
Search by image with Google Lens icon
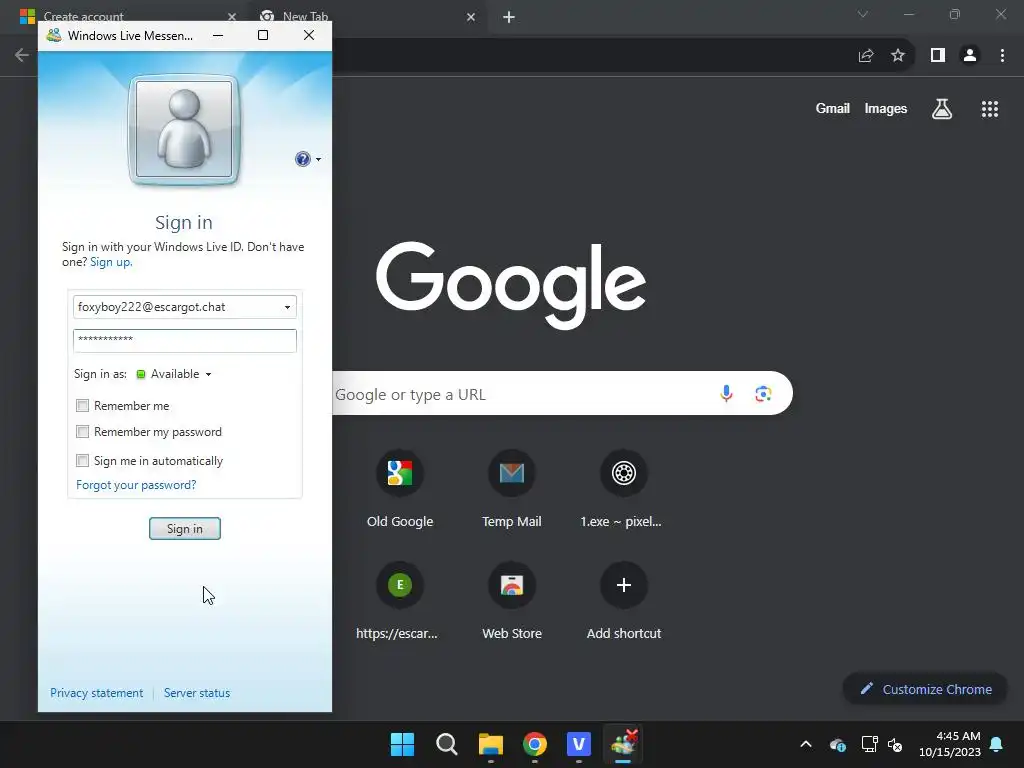pos(763,394)
